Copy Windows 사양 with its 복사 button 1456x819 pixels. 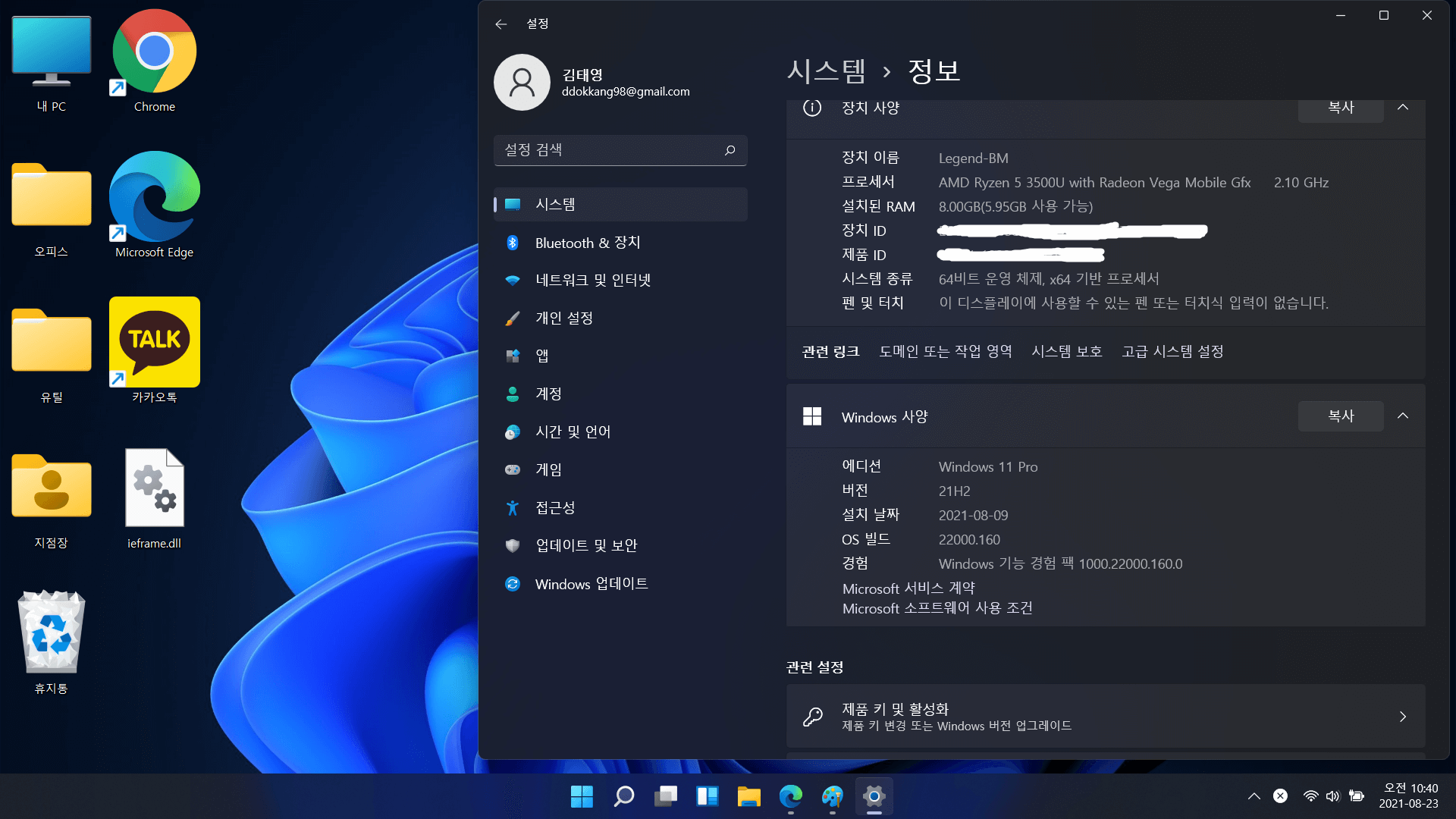1341,416
